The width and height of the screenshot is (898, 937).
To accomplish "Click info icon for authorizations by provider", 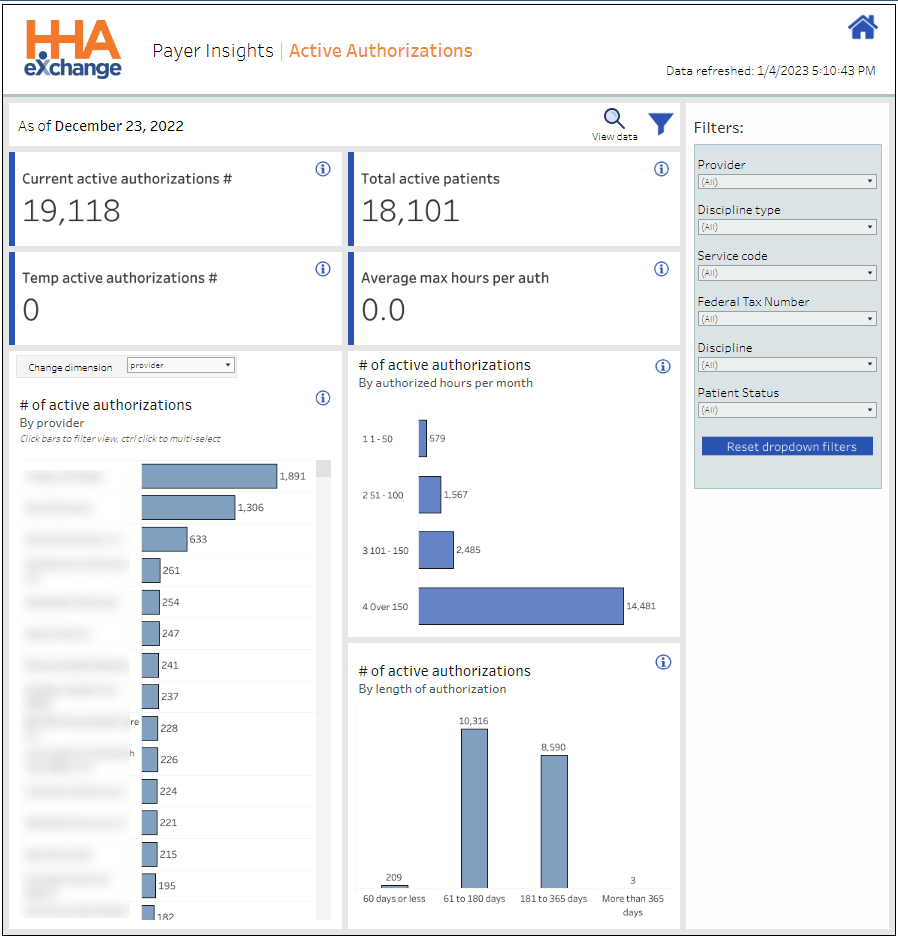I will pyautogui.click(x=323, y=398).
